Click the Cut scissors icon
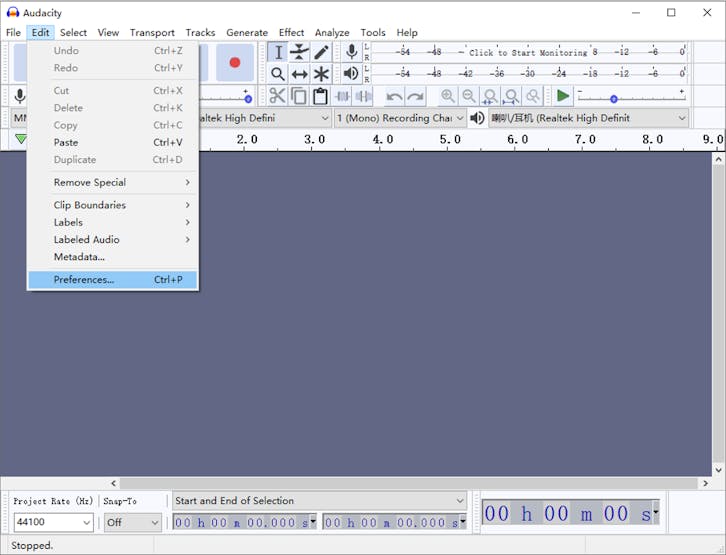Image resolution: width=726 pixels, height=555 pixels. click(277, 96)
